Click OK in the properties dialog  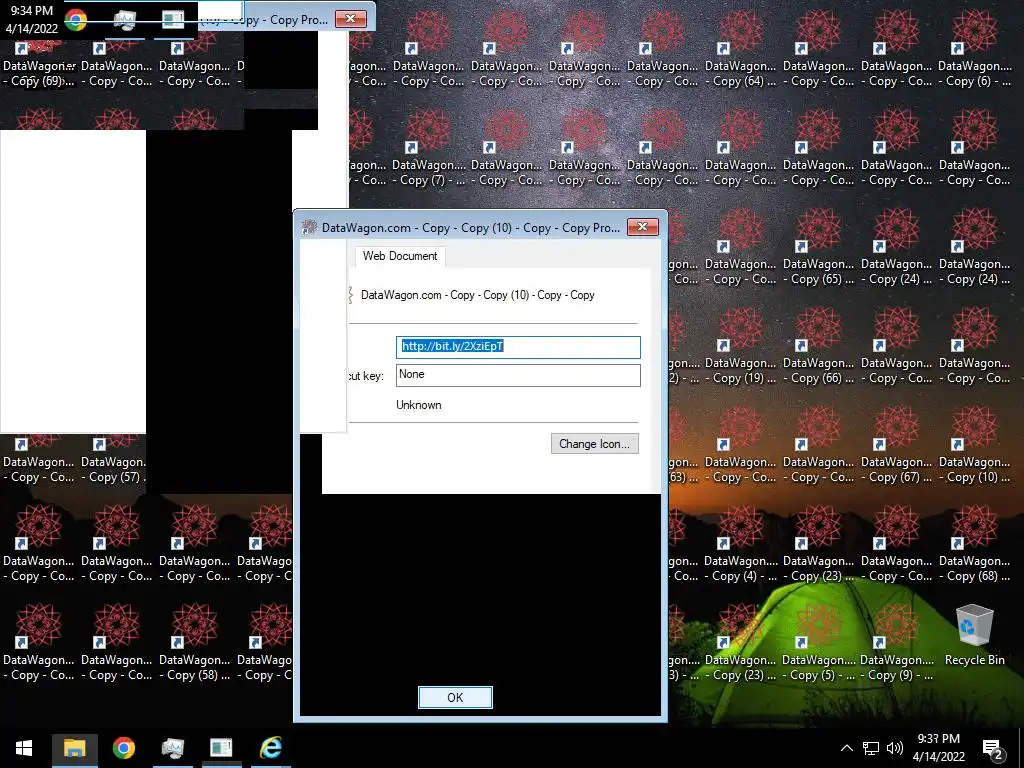(x=455, y=697)
